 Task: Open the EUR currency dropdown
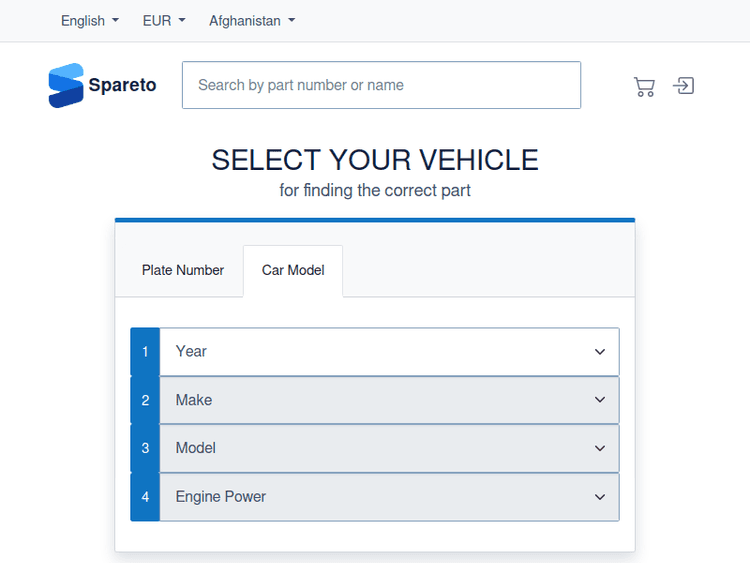click(164, 21)
